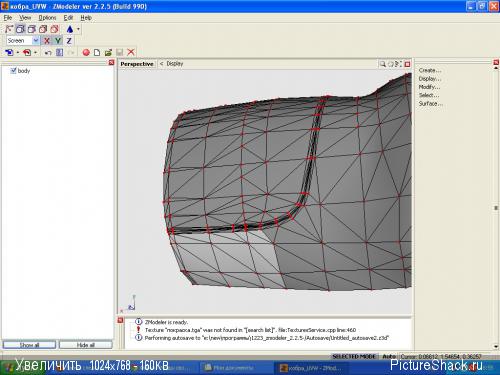Click the Cursor coordinates status readout
This screenshot has width=500, height=375.
[441, 356]
